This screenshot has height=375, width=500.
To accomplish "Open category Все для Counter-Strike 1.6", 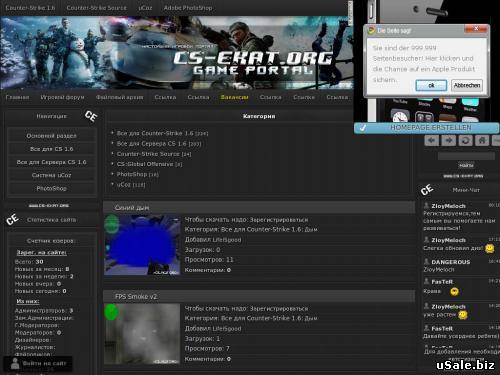I will 155,133.
